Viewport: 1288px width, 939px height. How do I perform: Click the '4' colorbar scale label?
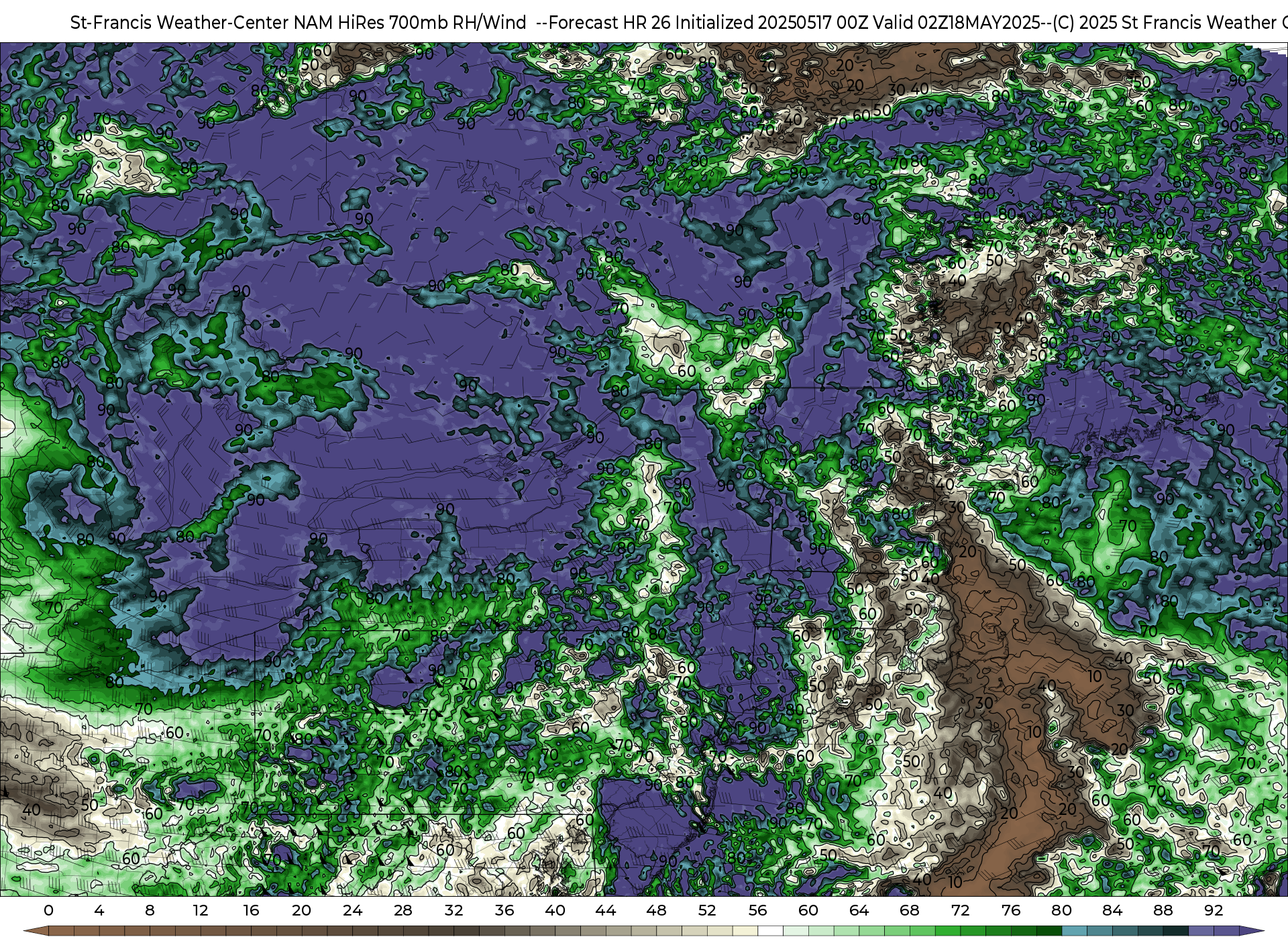[x=99, y=910]
